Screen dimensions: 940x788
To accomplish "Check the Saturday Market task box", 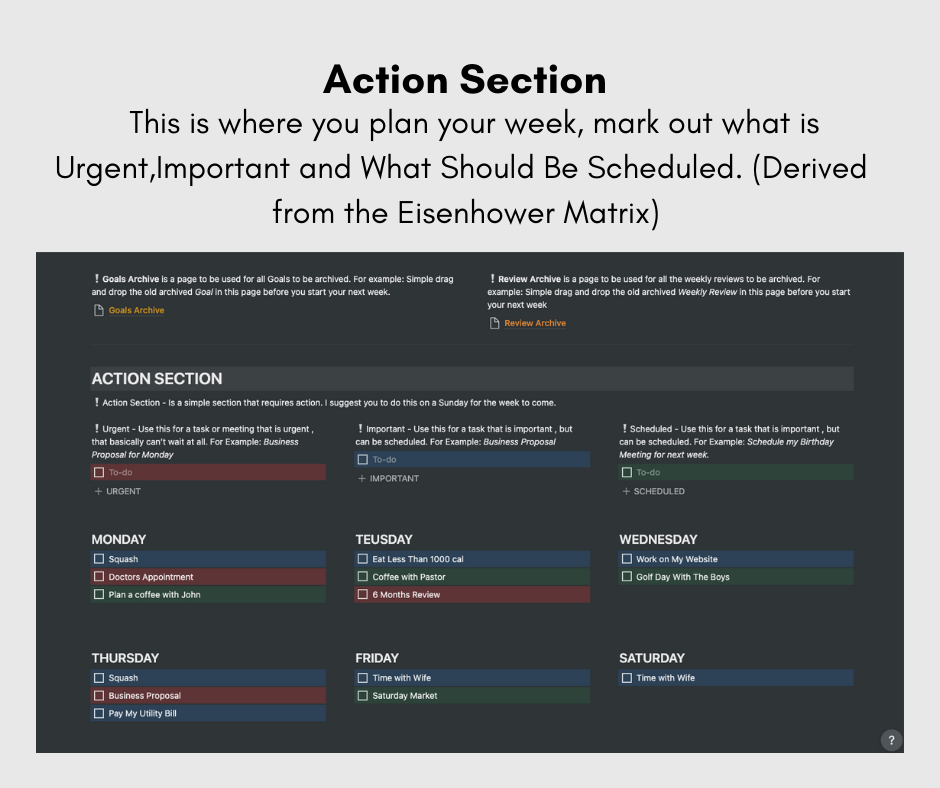I will pos(363,696).
